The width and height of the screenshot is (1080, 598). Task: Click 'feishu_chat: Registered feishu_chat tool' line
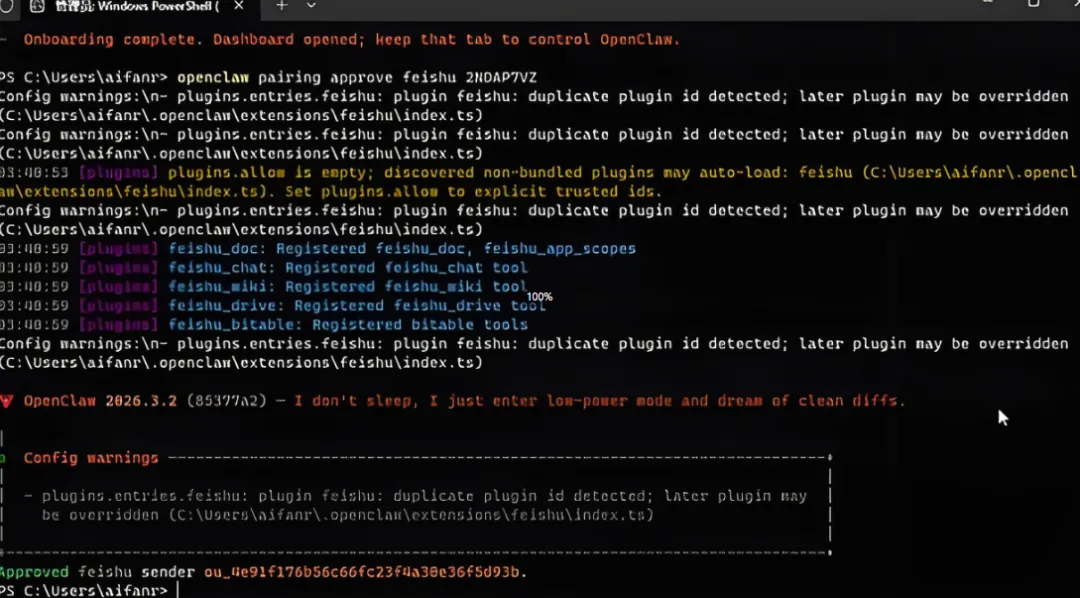pos(348,267)
